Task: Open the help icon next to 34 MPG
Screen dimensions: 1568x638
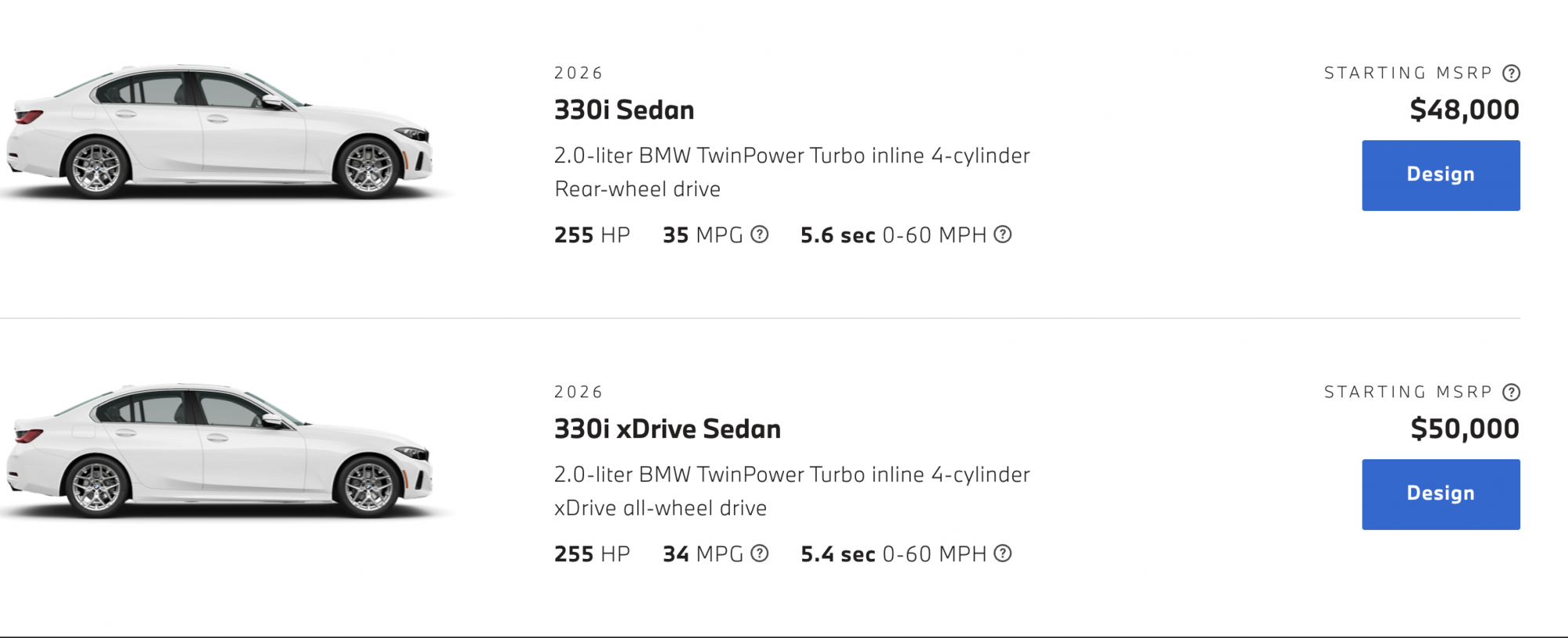Action: coord(759,553)
